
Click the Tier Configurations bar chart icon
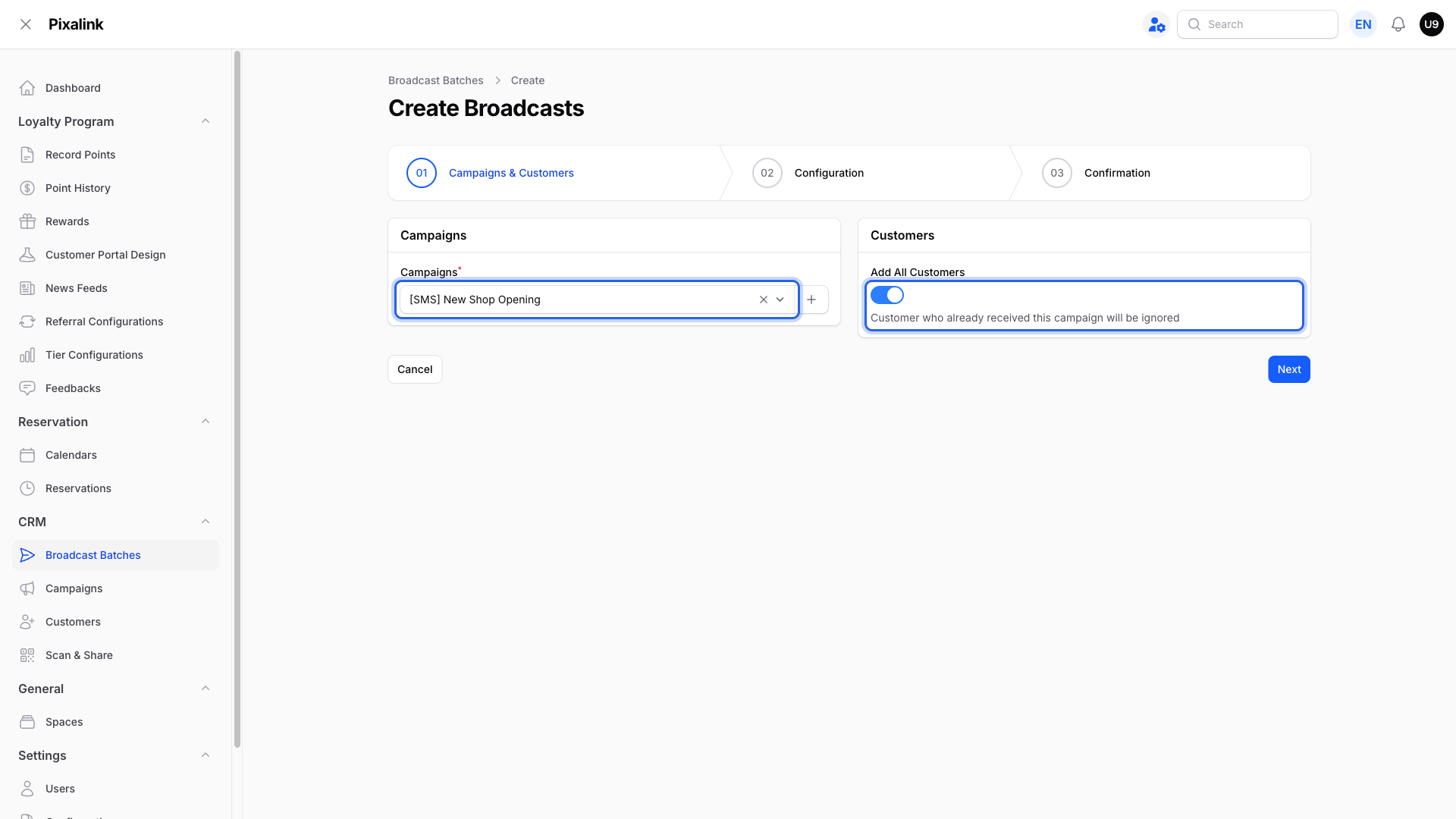tap(27, 355)
